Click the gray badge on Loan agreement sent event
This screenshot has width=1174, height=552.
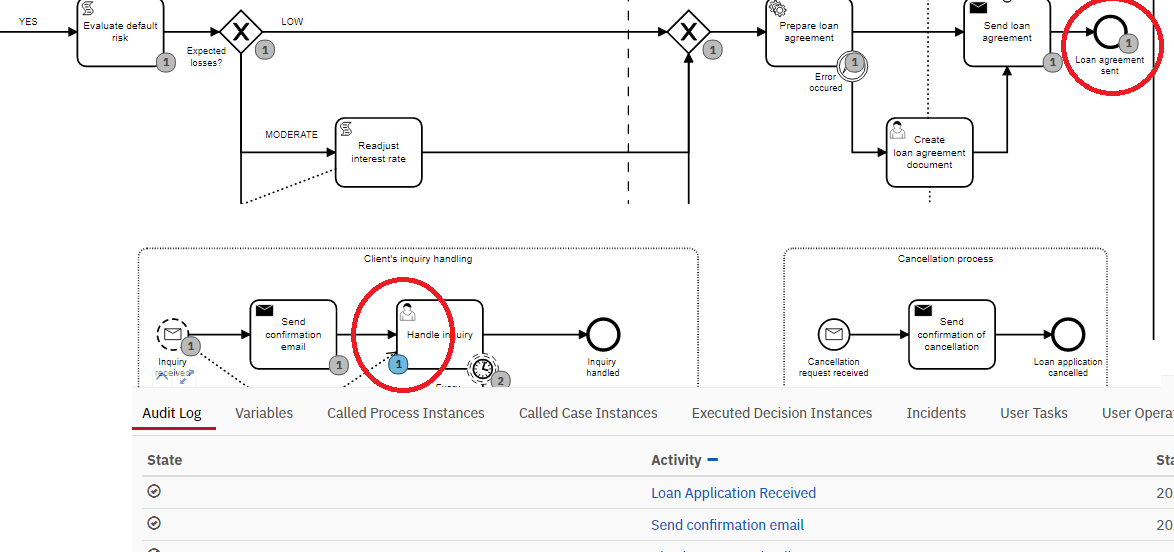pyautogui.click(x=1130, y=43)
